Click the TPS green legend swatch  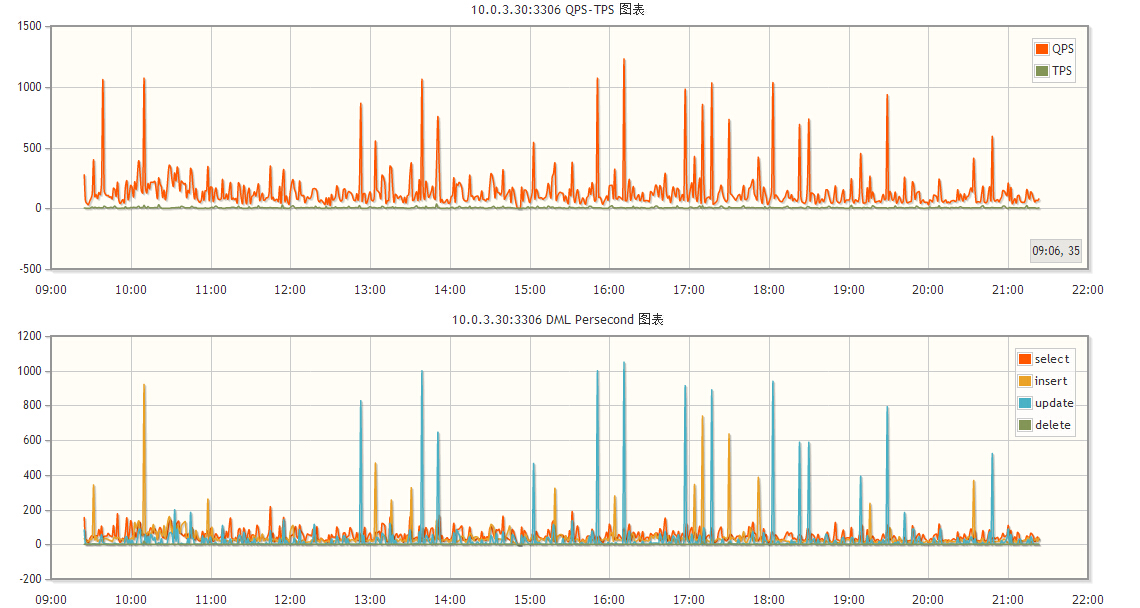(1042, 71)
